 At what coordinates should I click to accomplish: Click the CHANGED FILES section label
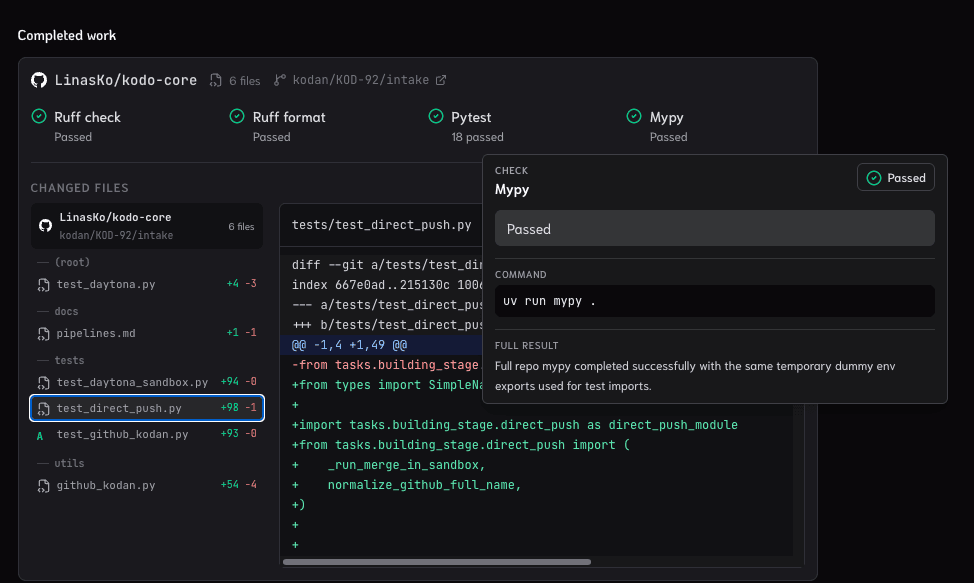click(80, 188)
